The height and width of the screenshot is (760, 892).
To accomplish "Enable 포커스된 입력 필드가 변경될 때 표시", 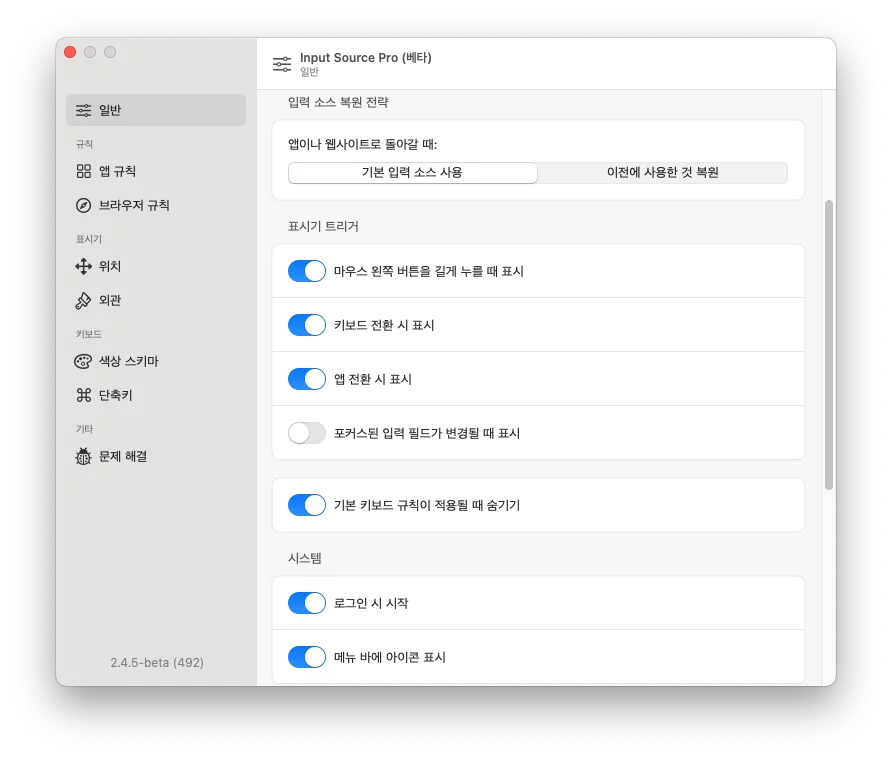I will coord(307,433).
